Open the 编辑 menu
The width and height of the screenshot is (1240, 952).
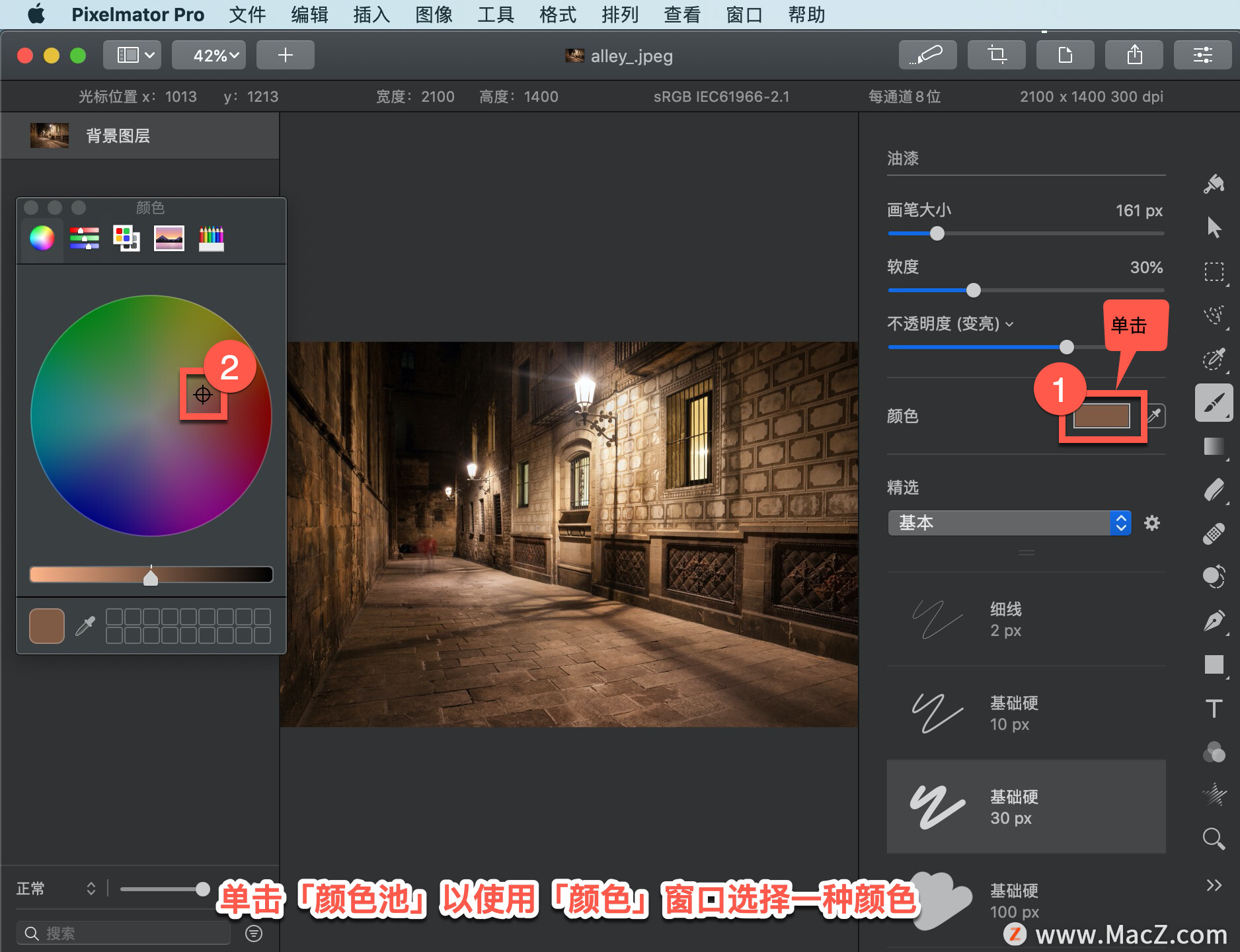click(x=309, y=15)
